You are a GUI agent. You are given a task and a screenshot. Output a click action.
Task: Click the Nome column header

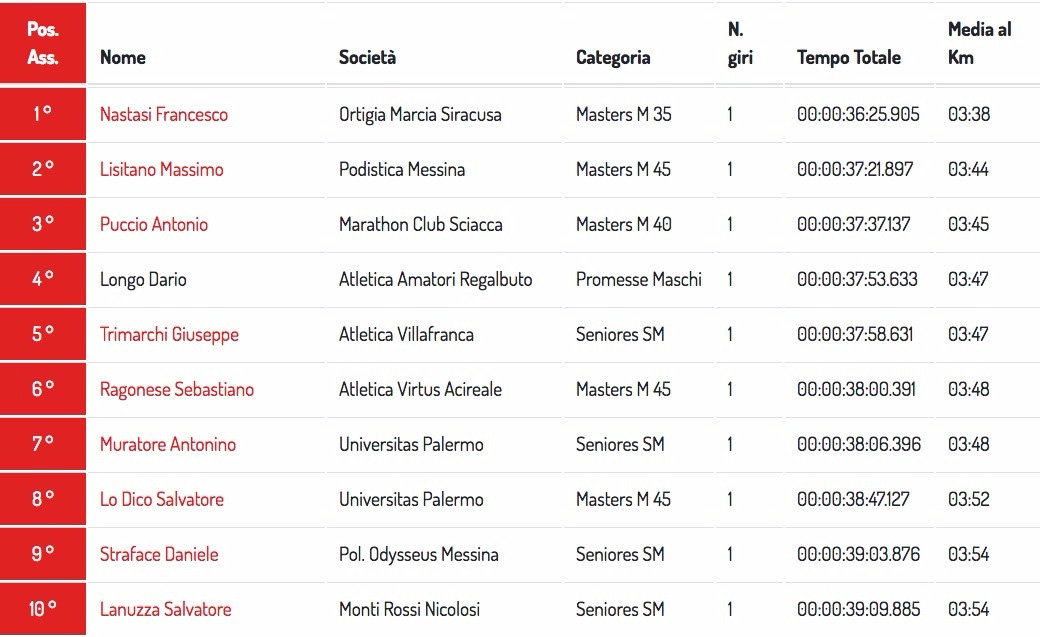pos(123,58)
